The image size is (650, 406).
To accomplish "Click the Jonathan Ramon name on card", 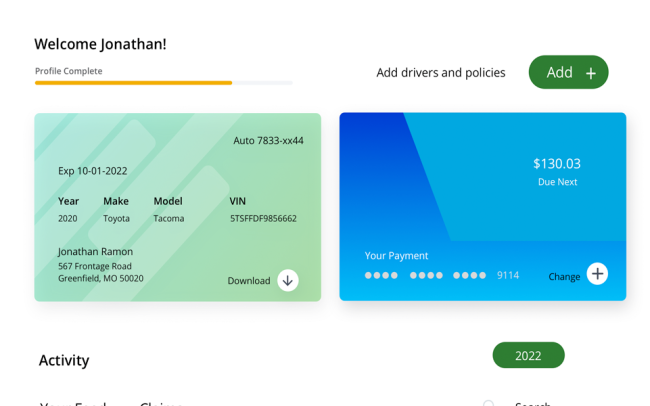I will click(95, 252).
